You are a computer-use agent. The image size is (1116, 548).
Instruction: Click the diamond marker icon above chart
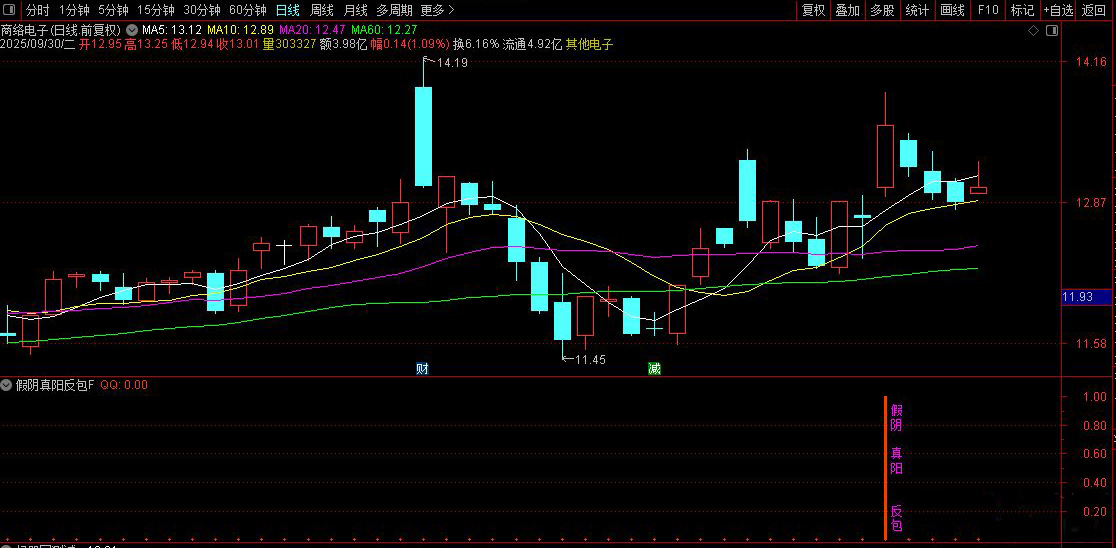click(1033, 31)
